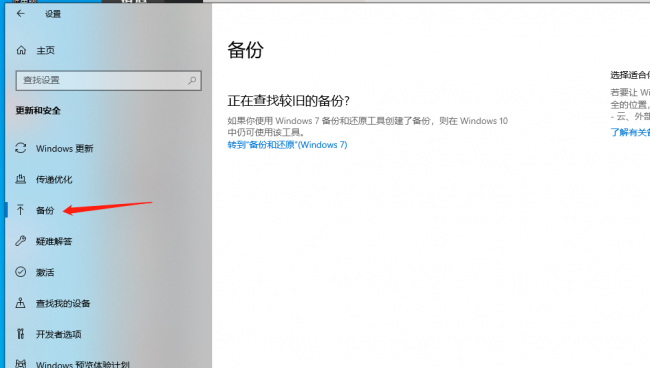Click the magnifier icon in the search box
This screenshot has height=368, width=650.
(192, 80)
